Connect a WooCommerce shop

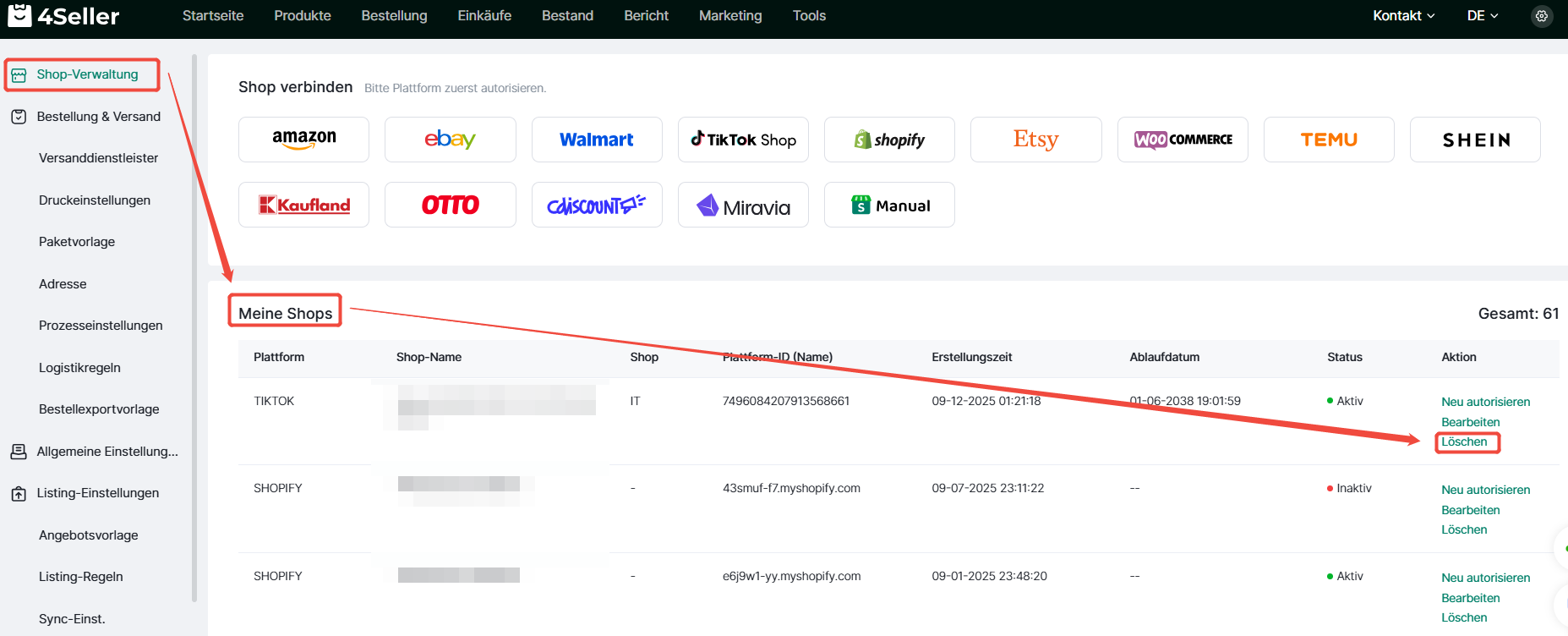pos(1183,140)
